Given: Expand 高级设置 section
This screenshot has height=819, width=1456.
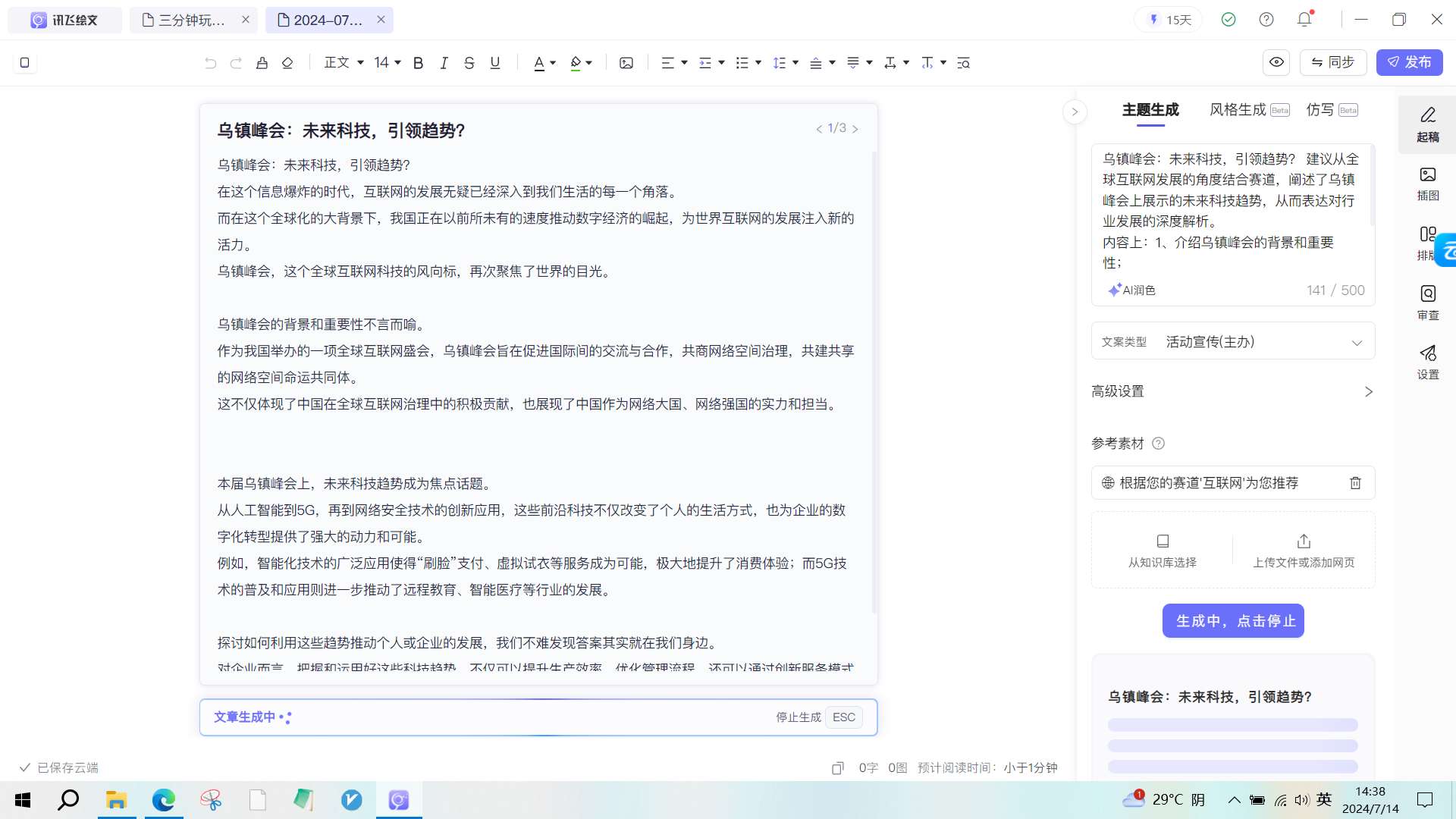Looking at the screenshot, I should 1232,391.
